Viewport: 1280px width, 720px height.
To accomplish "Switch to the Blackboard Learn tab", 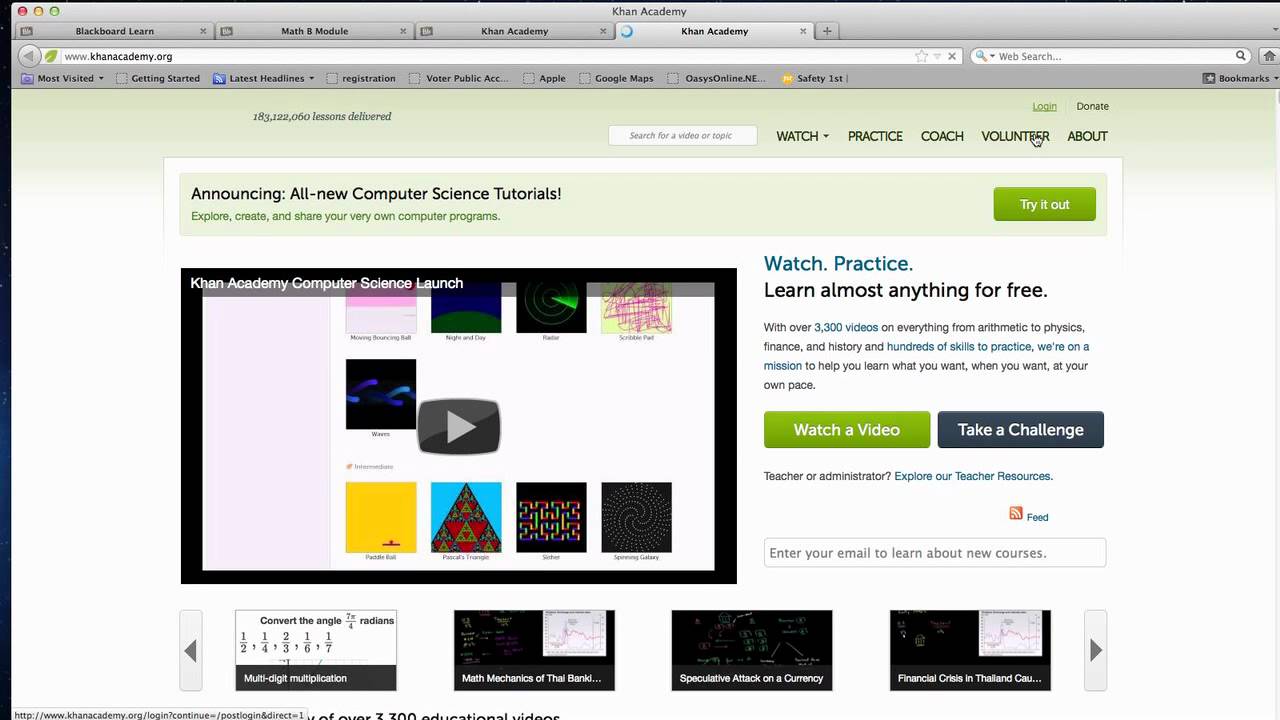I will 115,31.
